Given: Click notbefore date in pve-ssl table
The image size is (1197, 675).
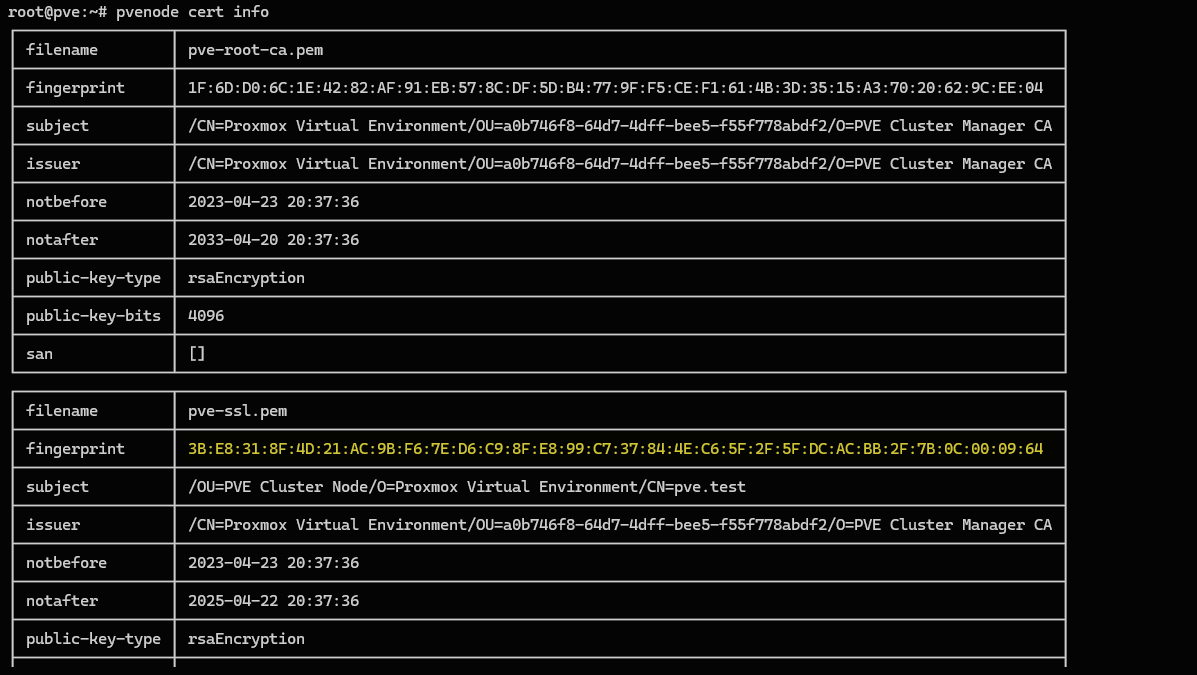Looking at the screenshot, I should (273, 563).
